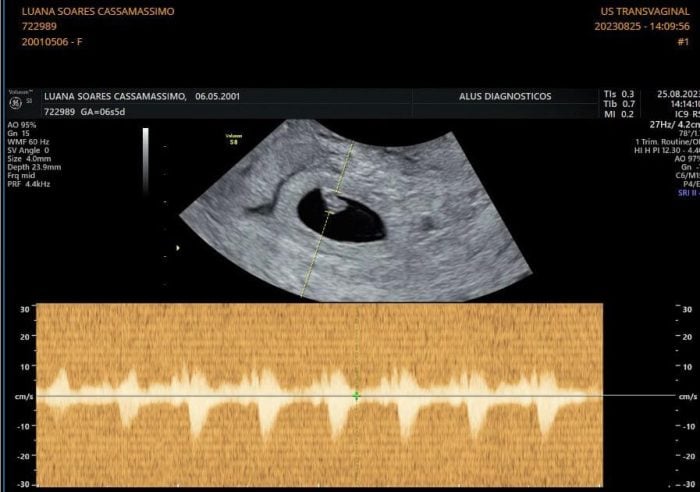Click the Voluson S8 yellow label
The width and height of the screenshot is (700, 492).
[234, 140]
